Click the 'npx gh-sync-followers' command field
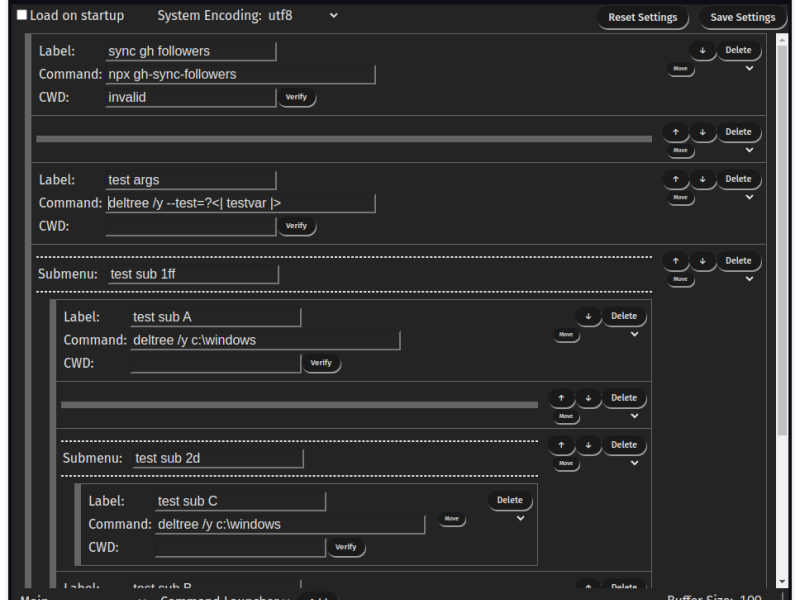Viewport: 800px width, 600px height. pos(240,74)
